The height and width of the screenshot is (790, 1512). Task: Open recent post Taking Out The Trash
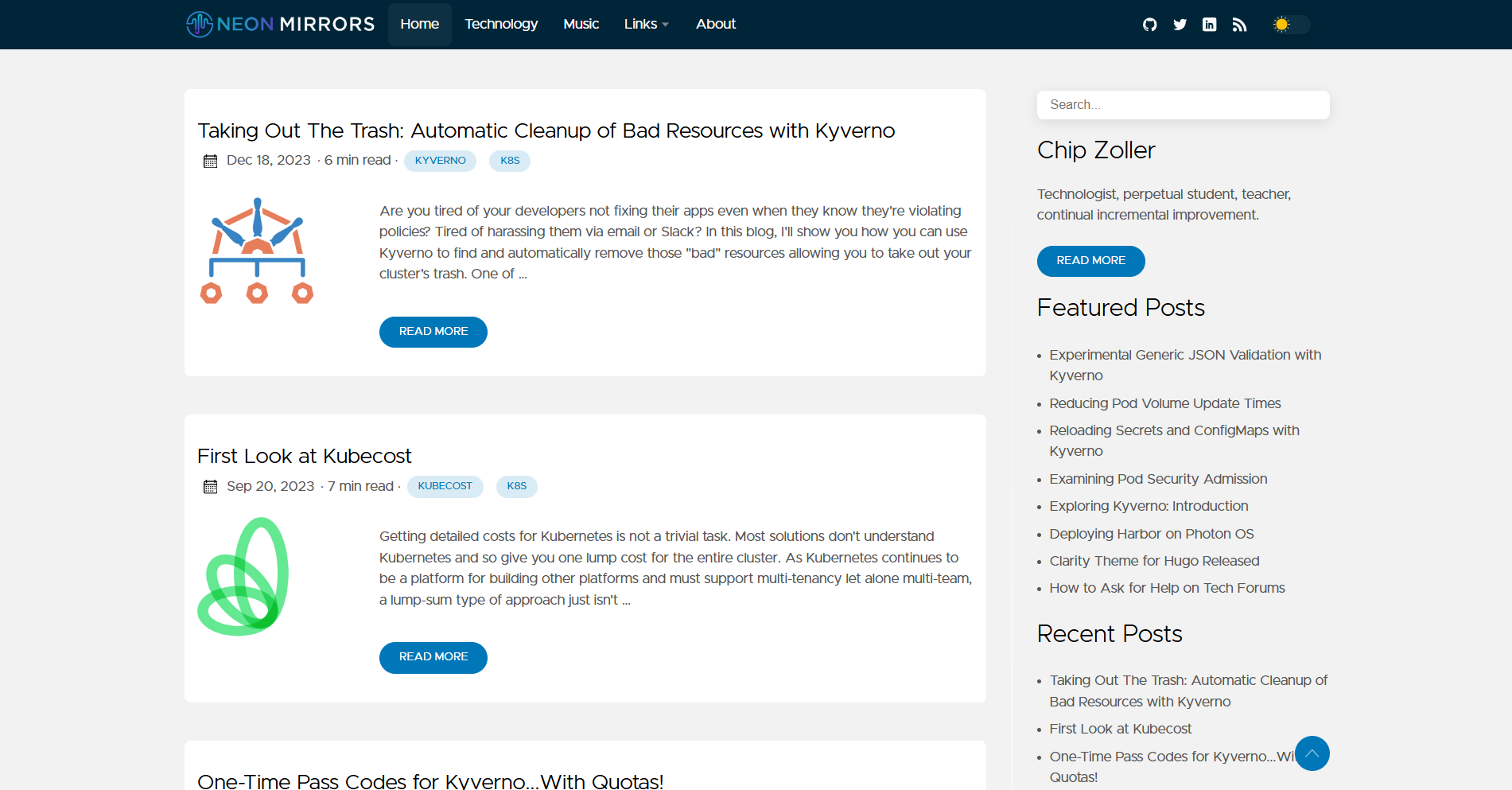[1188, 691]
